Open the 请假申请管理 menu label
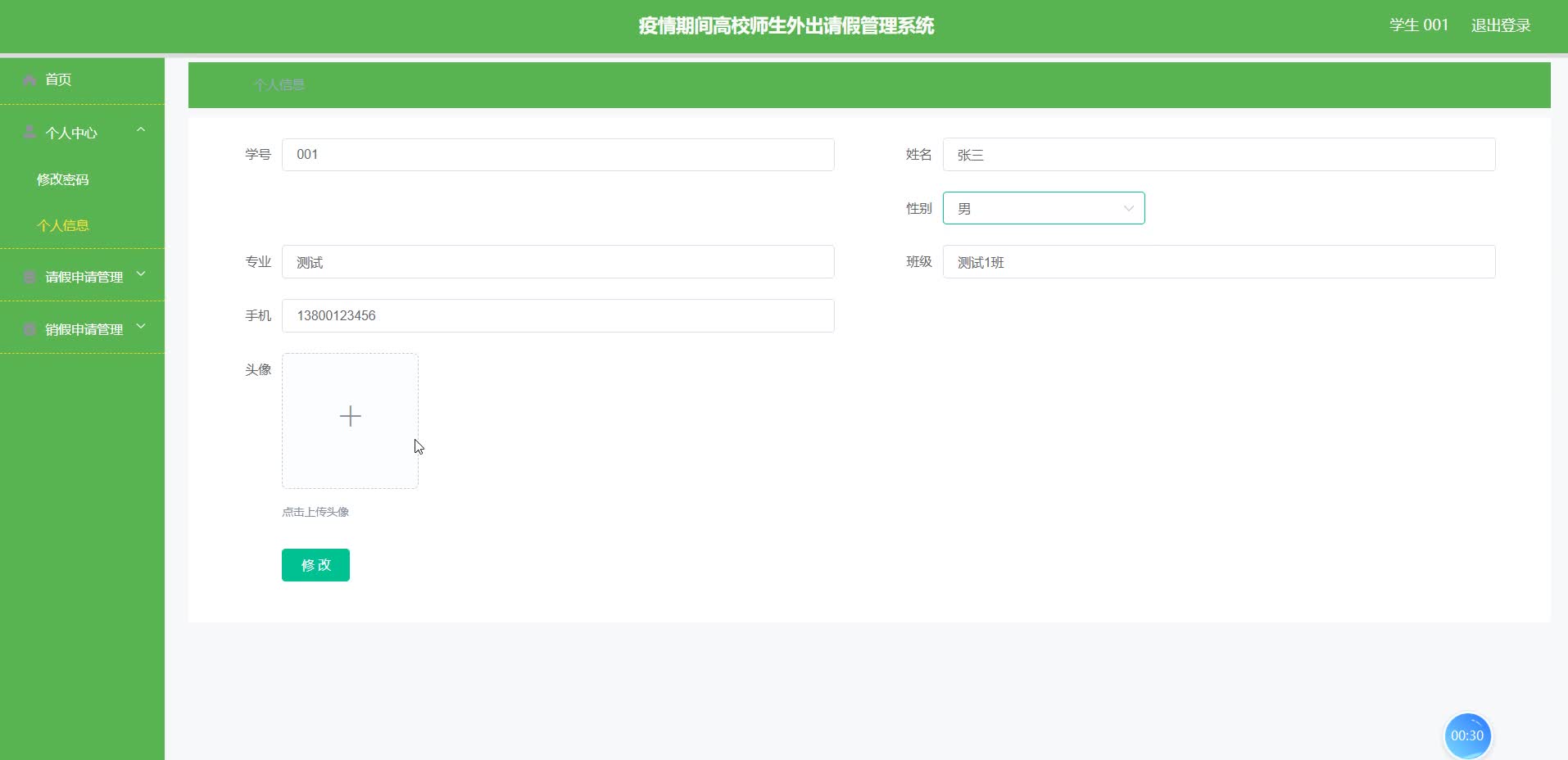Screen dimensions: 1568x760 [84, 277]
